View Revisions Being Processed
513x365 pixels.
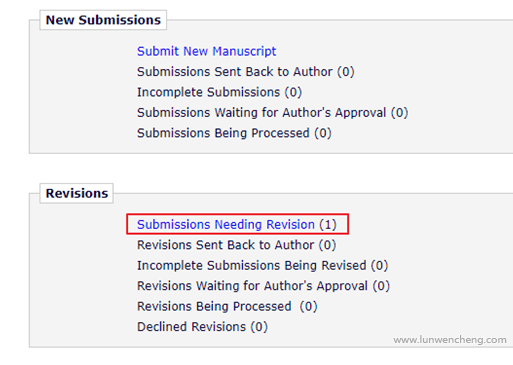(227, 306)
